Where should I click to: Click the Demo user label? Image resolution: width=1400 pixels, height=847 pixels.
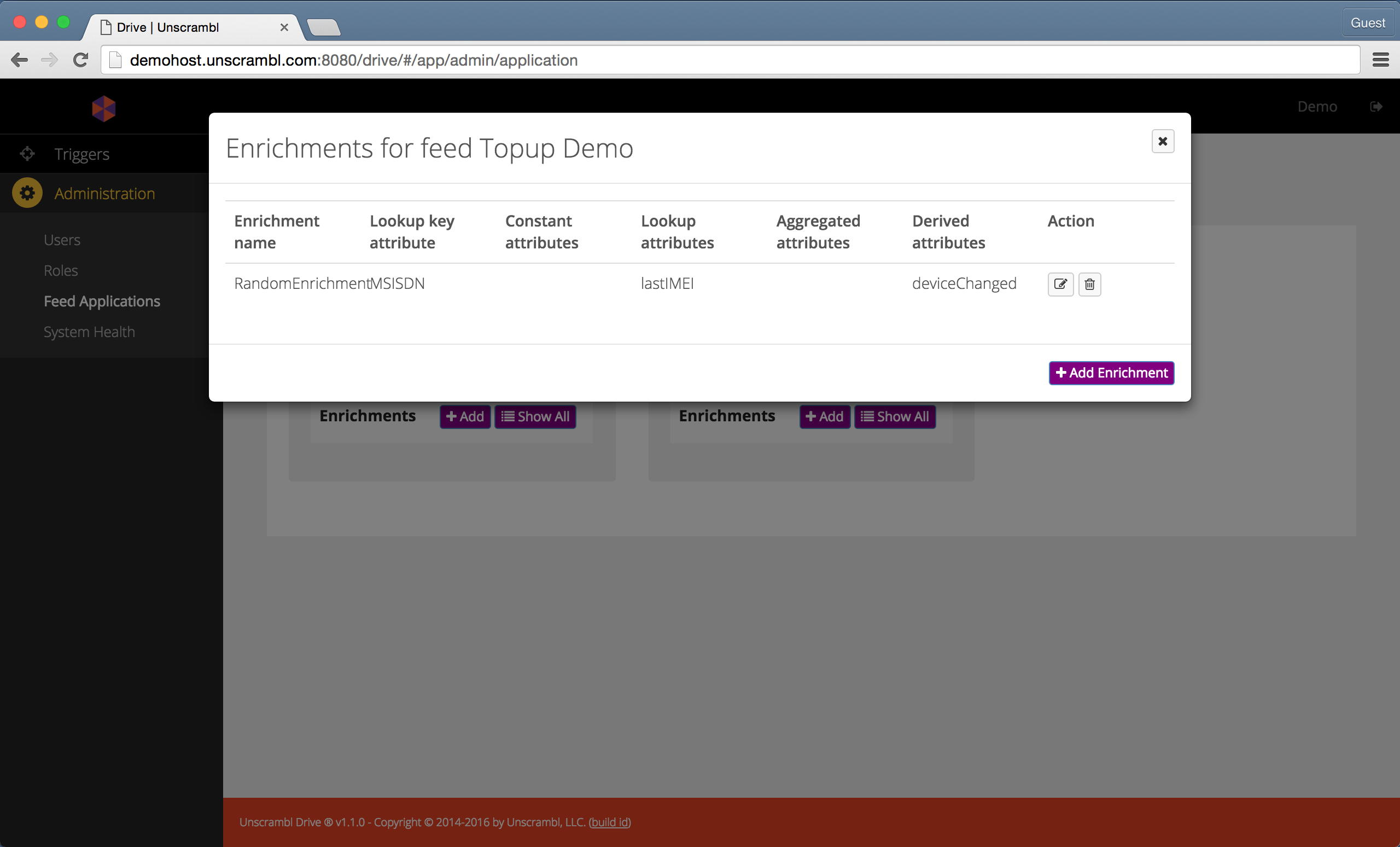(1317, 106)
